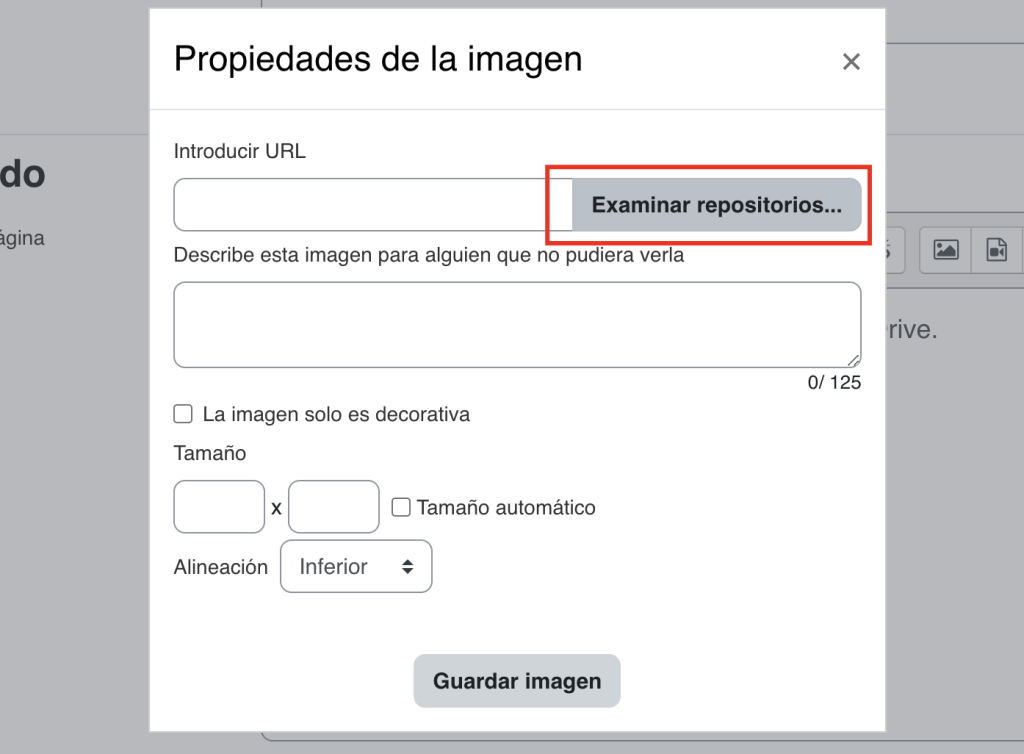Click the 'Describe esta imagen' label text
This screenshot has height=754, width=1024.
[429, 255]
